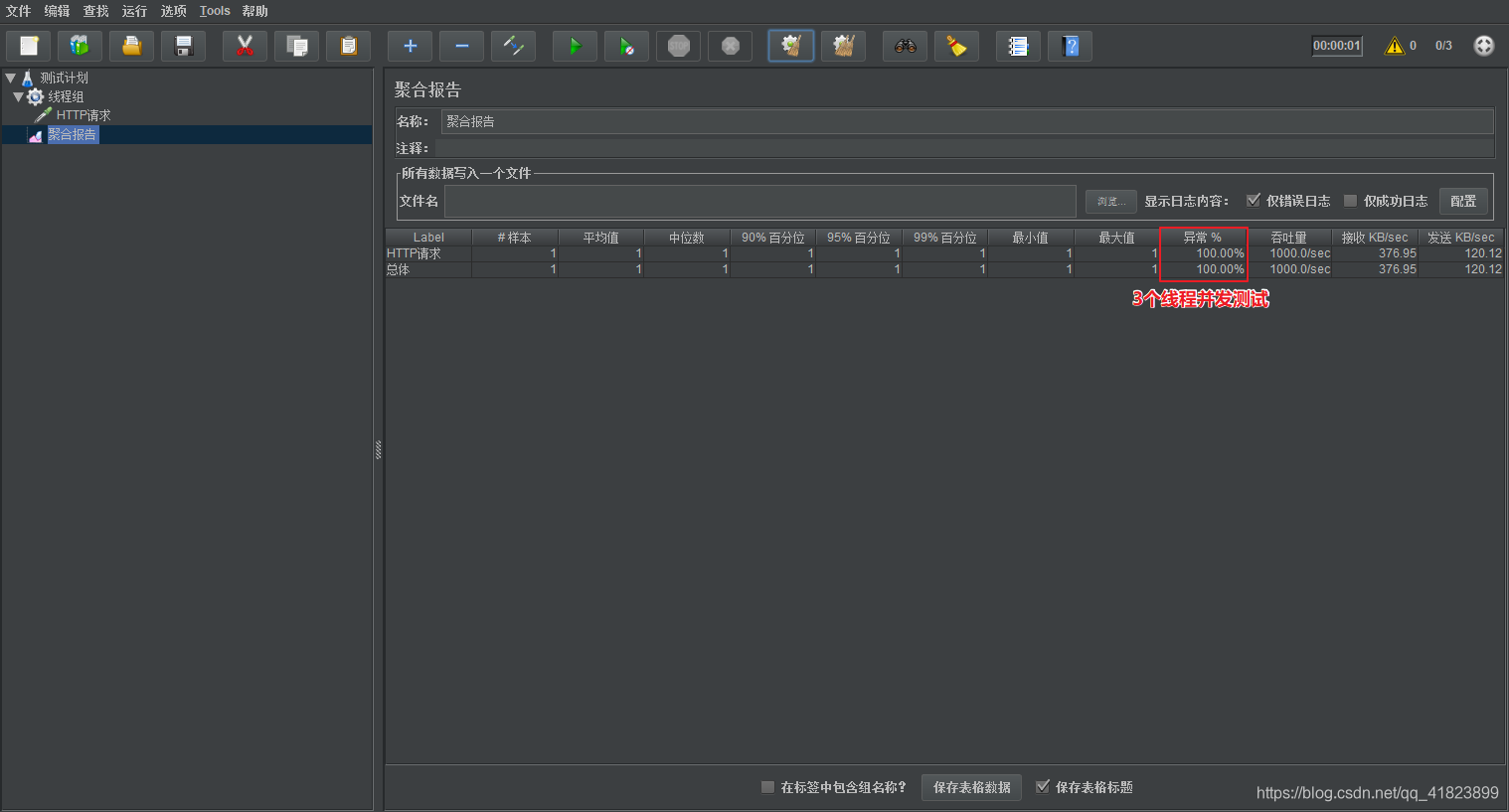This screenshot has width=1509, height=812.
Task: Create a new test plan from toolbar
Action: (29, 46)
